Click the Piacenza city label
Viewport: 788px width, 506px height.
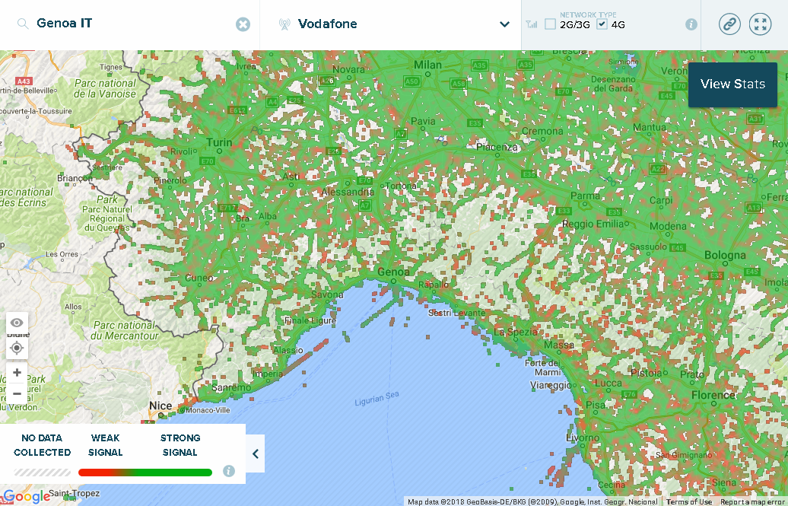pyautogui.click(x=497, y=147)
